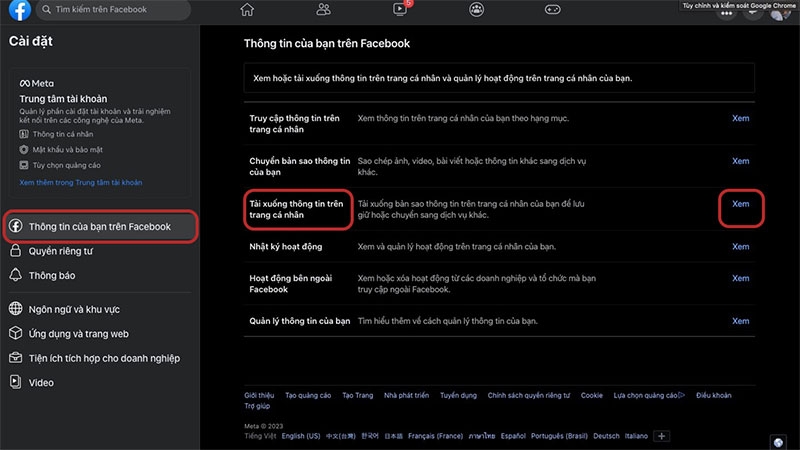Switch language to Español
Viewport: 800px width, 450px height.
click(x=513, y=436)
